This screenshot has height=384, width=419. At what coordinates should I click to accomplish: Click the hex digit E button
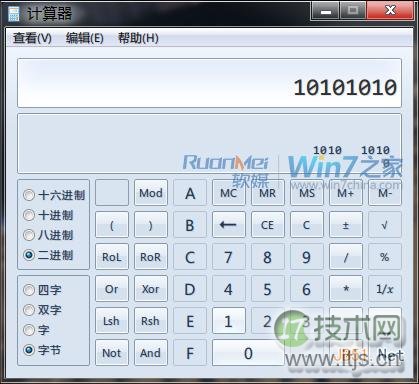tap(190, 321)
